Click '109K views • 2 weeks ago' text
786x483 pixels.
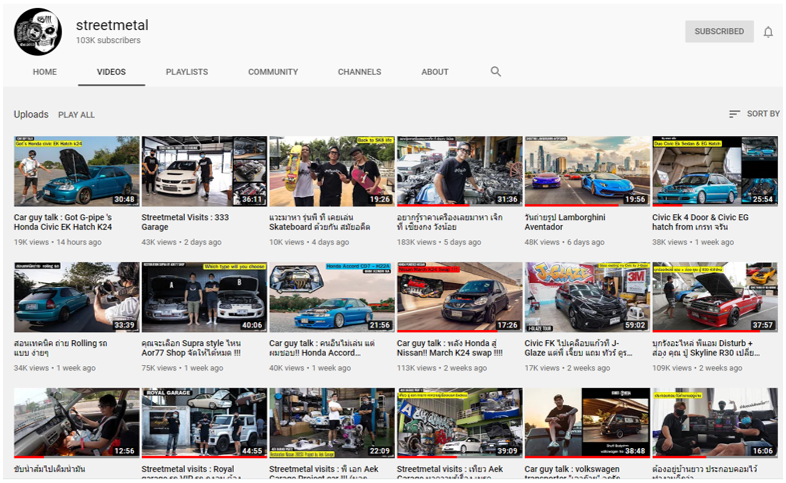697,368
